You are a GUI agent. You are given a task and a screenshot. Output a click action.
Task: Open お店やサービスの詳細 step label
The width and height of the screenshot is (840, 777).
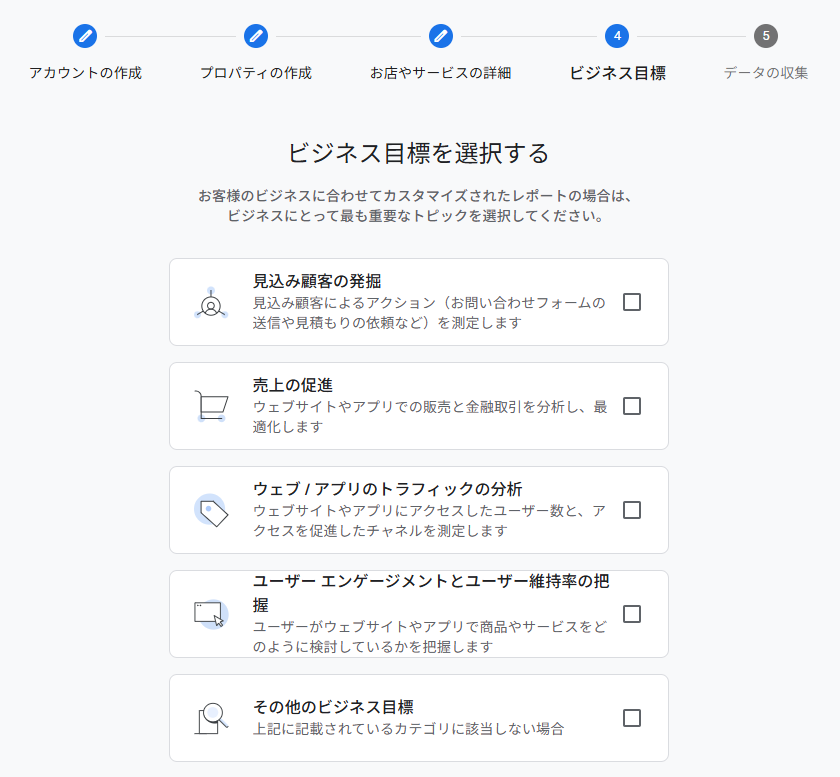441,73
